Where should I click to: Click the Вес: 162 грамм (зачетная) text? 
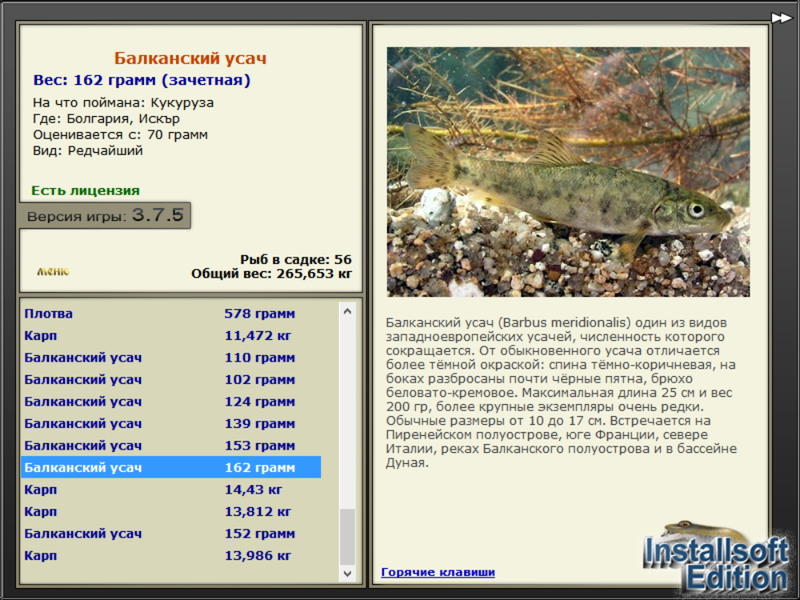coord(142,80)
